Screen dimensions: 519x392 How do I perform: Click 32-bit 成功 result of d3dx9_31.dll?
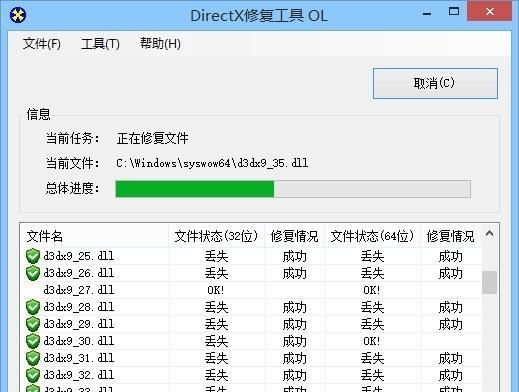[x=295, y=358]
